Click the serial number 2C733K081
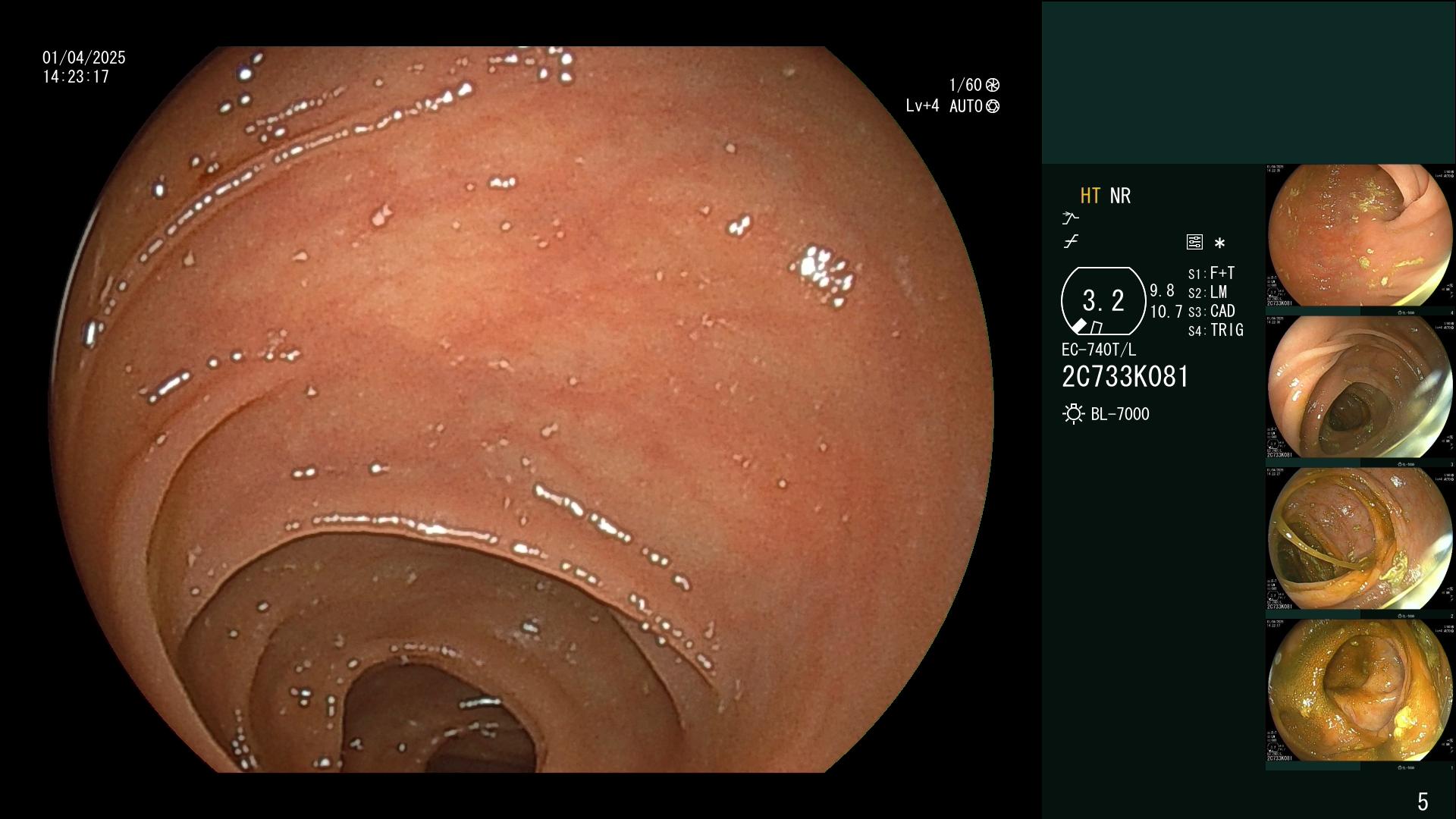This screenshot has height=819, width=1456. tap(1125, 377)
